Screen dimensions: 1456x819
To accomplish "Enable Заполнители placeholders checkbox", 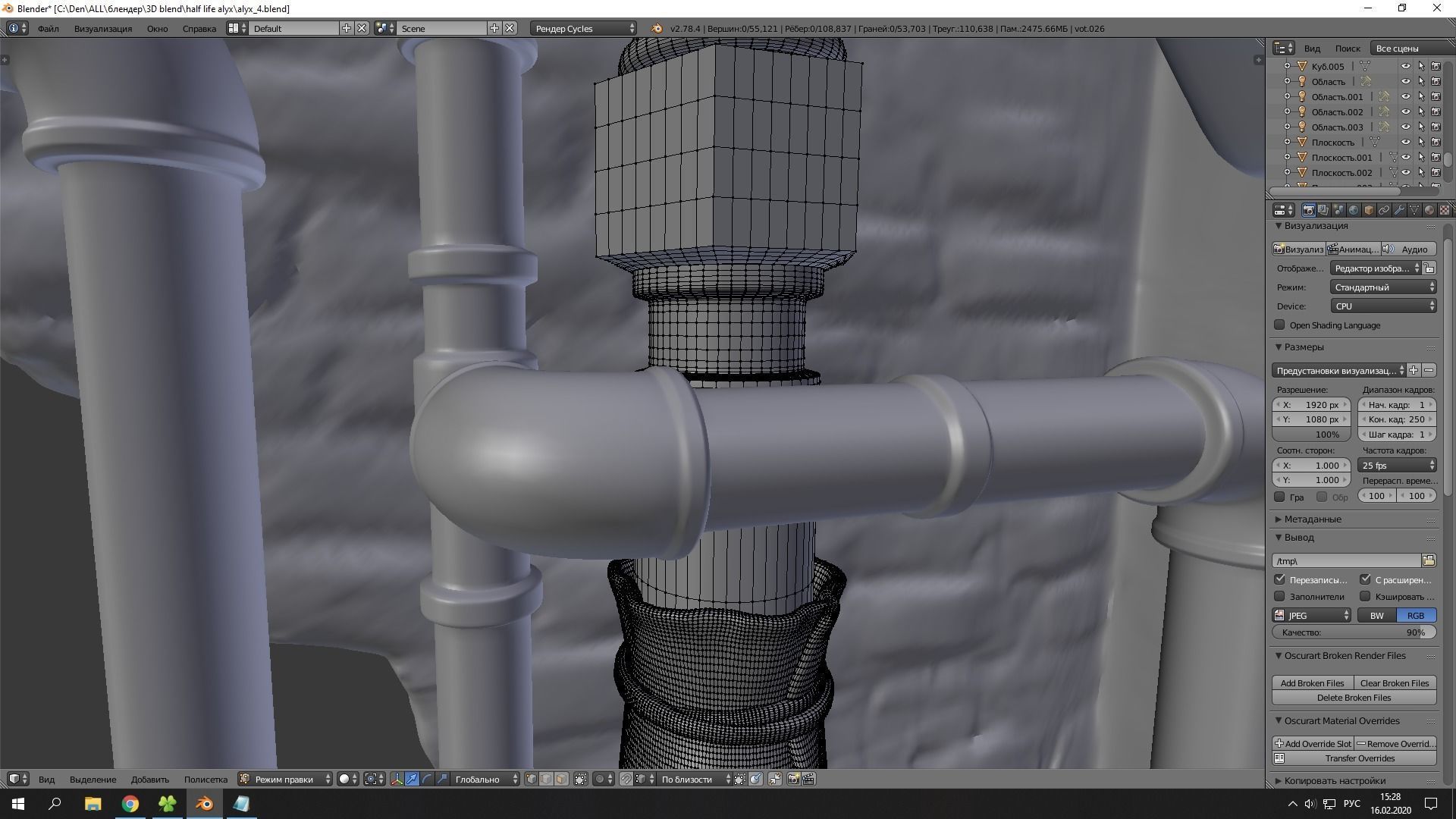I will tap(1279, 596).
